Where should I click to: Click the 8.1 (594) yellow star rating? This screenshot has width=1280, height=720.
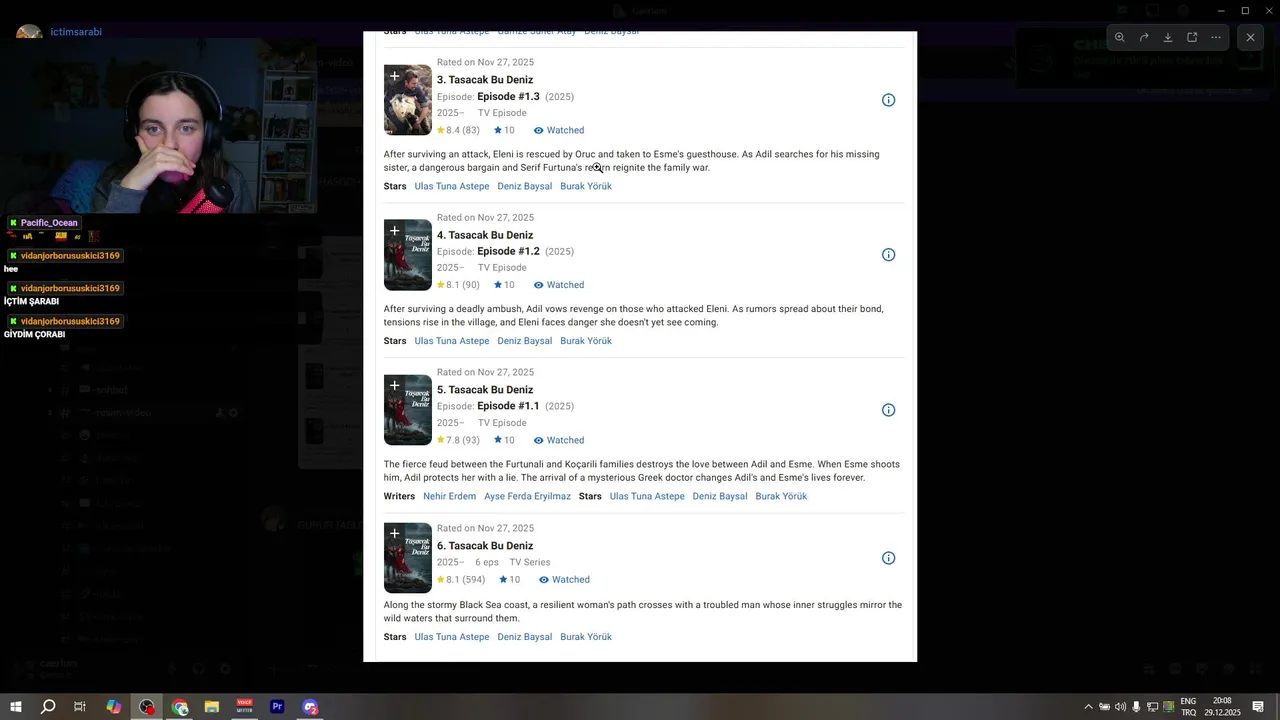(x=461, y=580)
